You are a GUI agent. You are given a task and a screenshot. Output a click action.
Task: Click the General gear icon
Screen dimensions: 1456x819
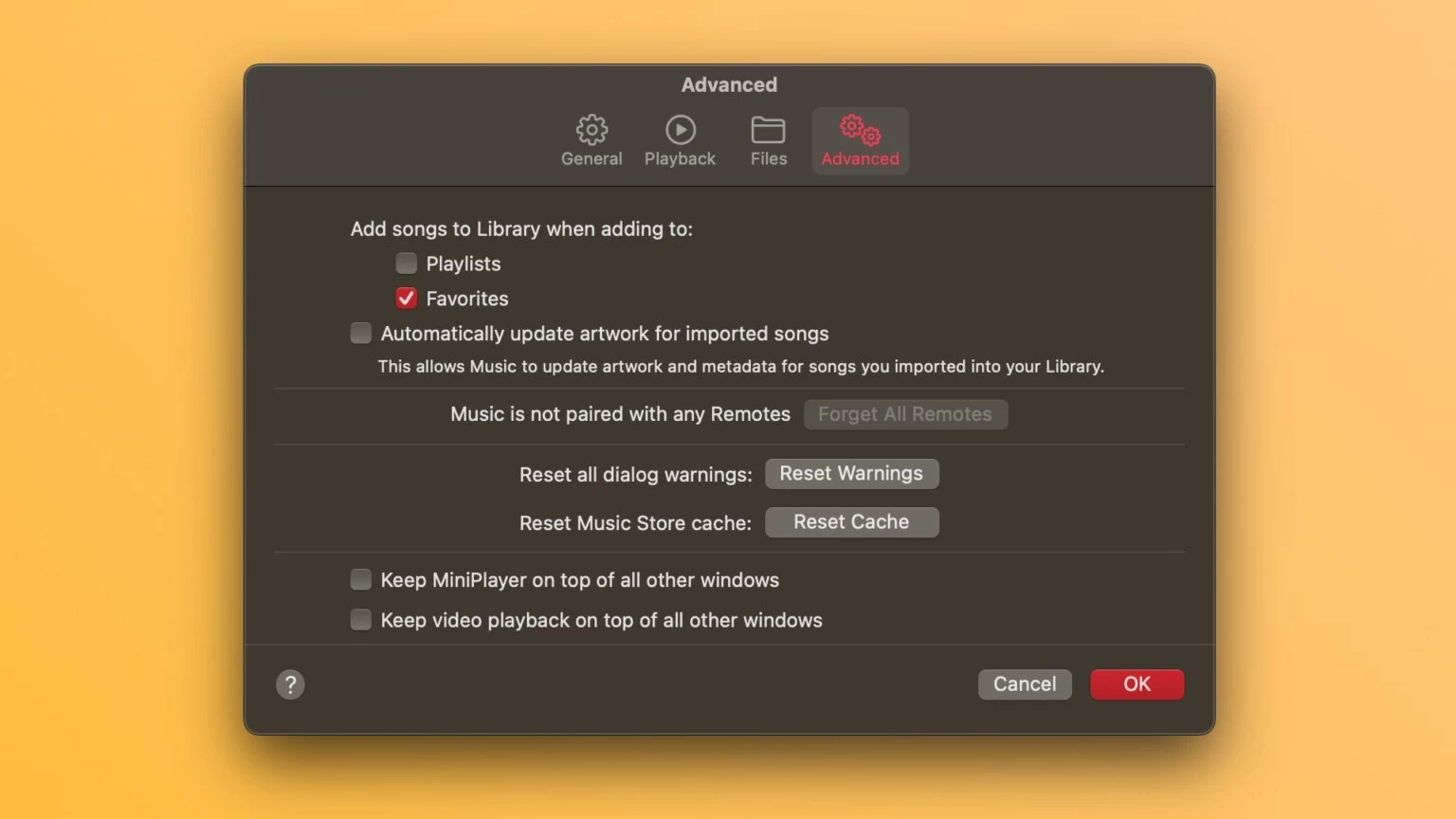tap(591, 130)
